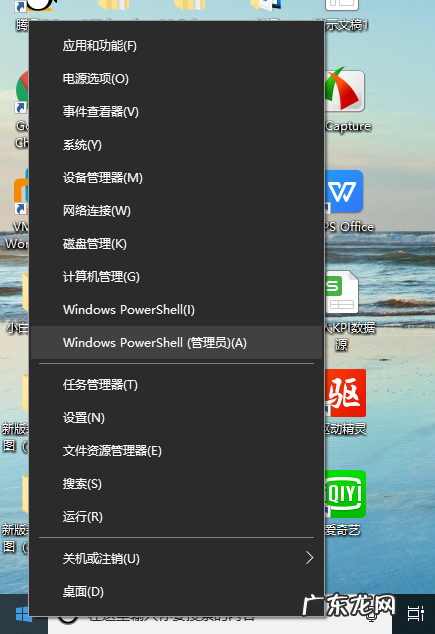
Task: Open 事件查看器(V)
Action: click(x=177, y=112)
